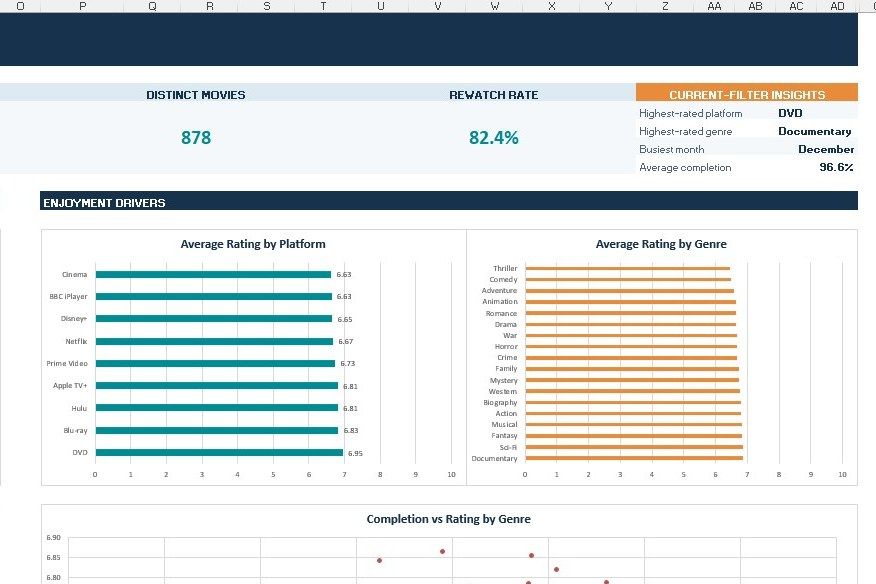The image size is (876, 584).
Task: Select the 82.4% rewatch rate value
Action: (494, 137)
